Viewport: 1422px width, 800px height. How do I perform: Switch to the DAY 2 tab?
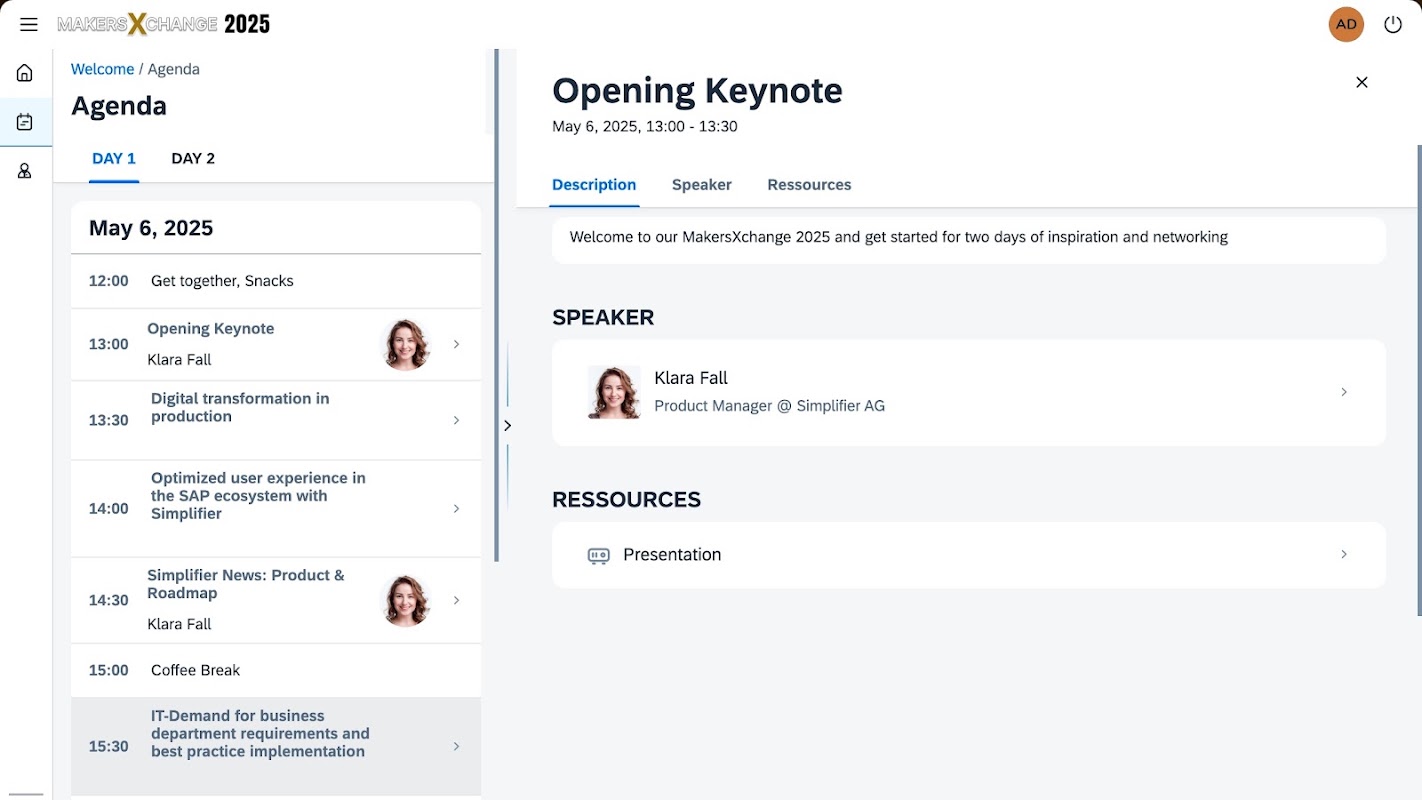click(x=193, y=158)
